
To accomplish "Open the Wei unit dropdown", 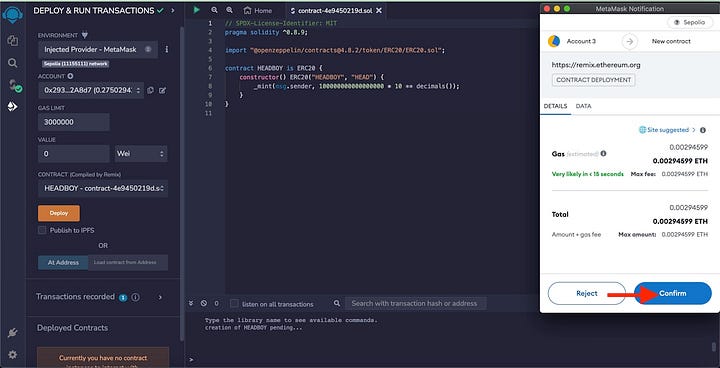I will [141, 153].
